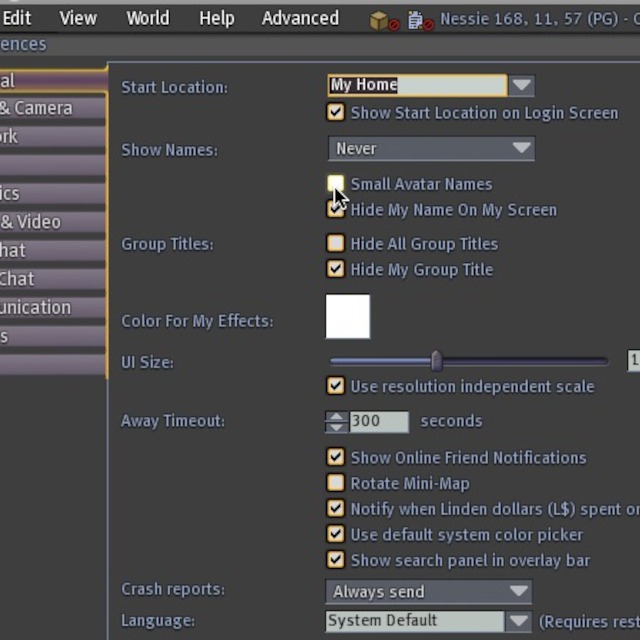Image resolution: width=640 pixels, height=640 pixels.
Task: Open the Language dropdown arrow
Action: [x=518, y=621]
